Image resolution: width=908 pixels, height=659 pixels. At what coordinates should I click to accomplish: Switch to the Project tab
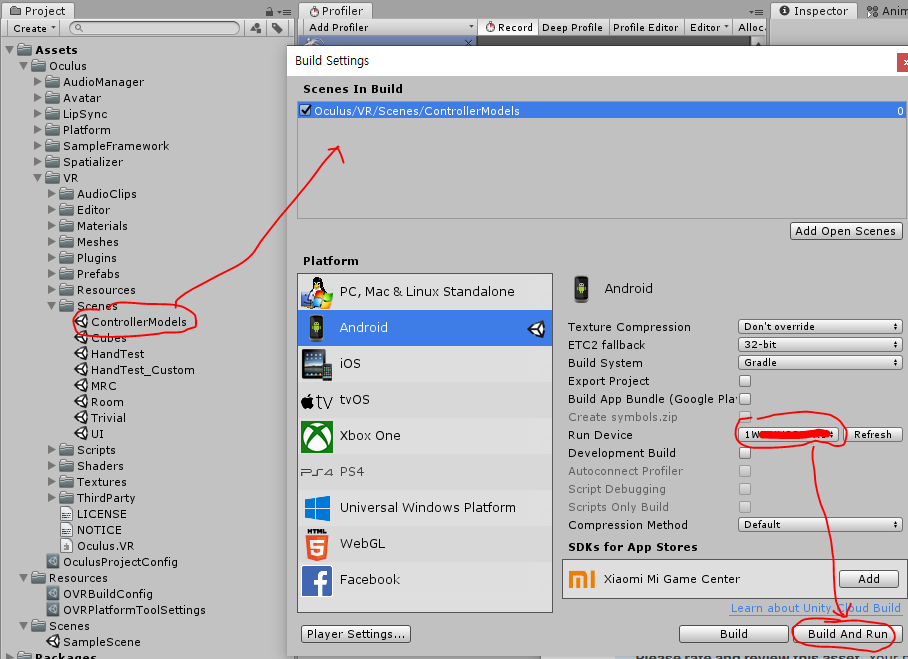tap(38, 11)
